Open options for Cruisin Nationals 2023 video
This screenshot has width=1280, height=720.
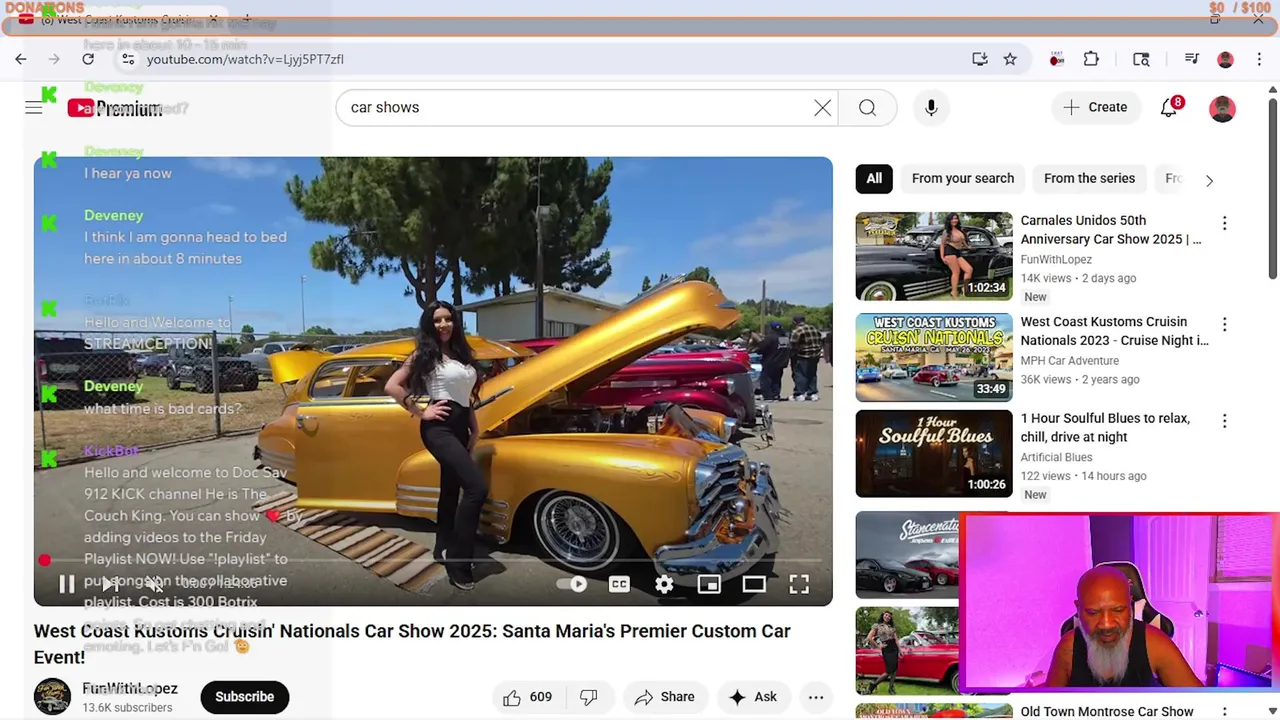[1224, 324]
